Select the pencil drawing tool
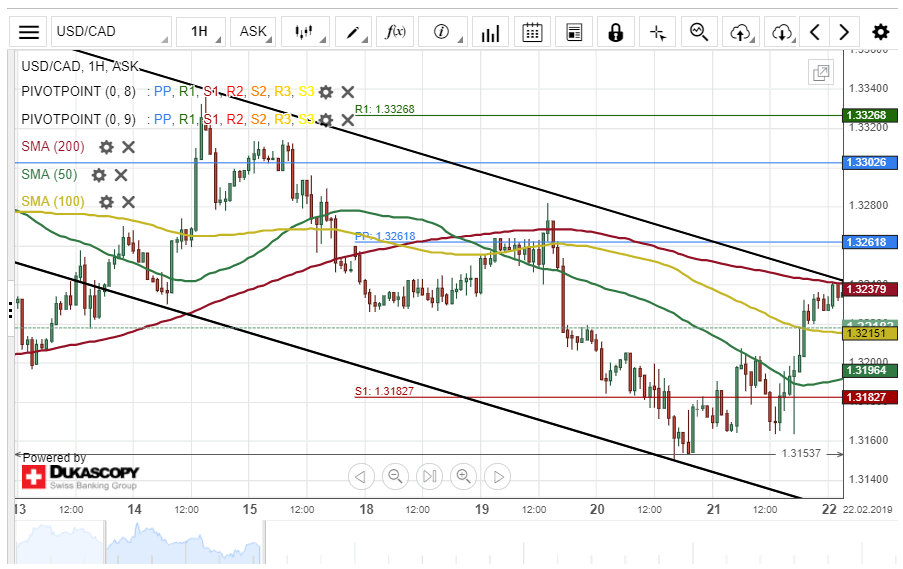Screen dimensions: 903x569 352,32
